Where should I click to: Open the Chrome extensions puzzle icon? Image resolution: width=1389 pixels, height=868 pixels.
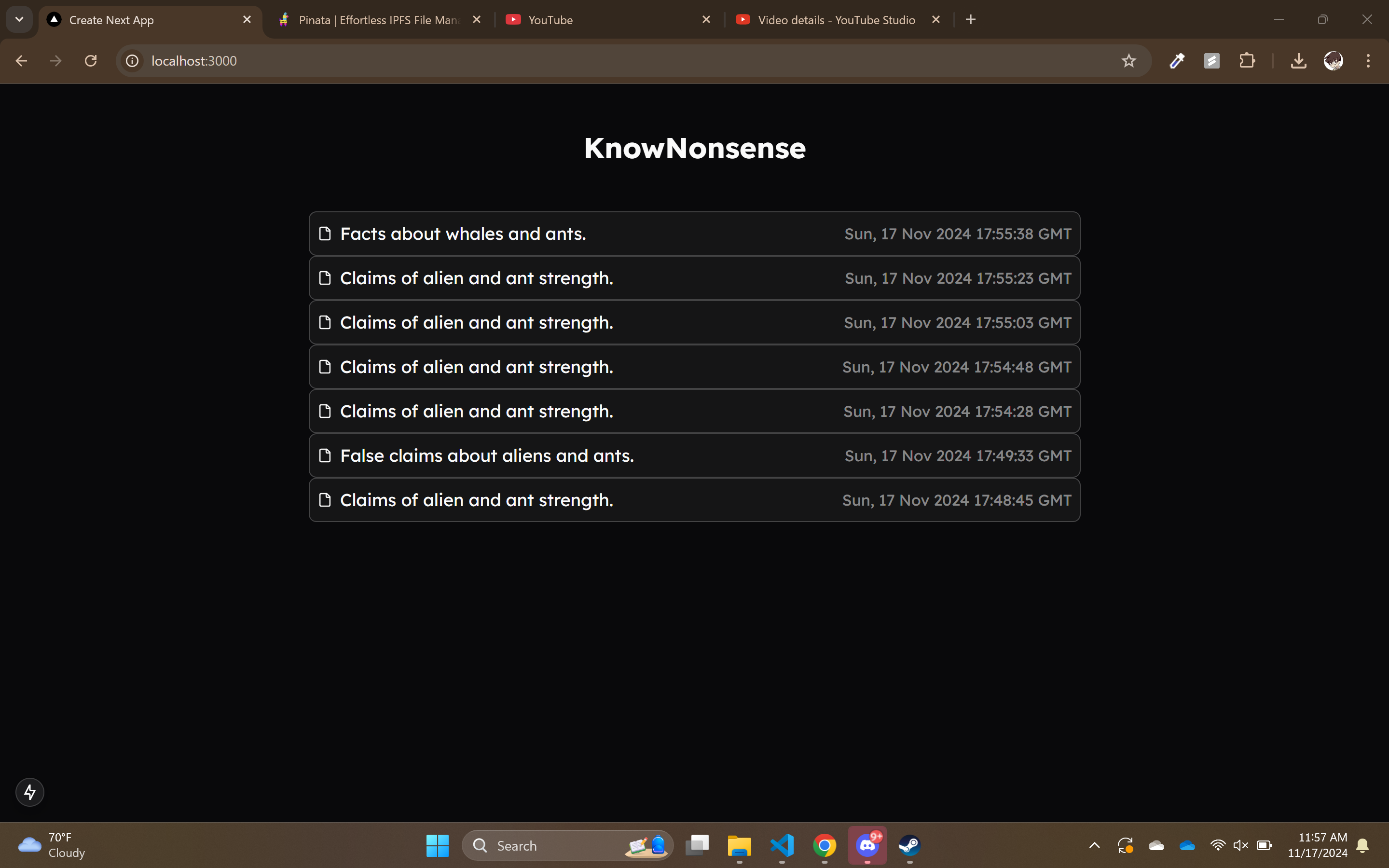pyautogui.click(x=1247, y=61)
